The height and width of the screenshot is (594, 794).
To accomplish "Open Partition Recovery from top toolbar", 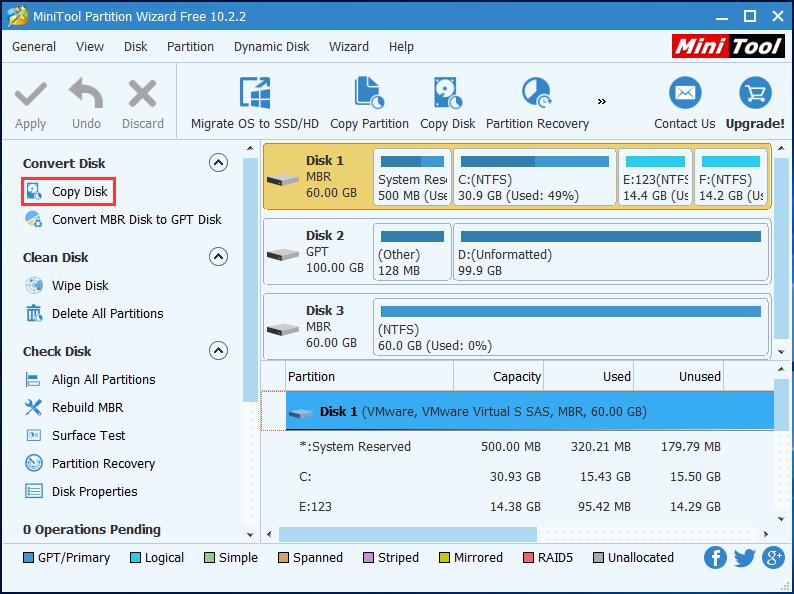I will click(537, 105).
